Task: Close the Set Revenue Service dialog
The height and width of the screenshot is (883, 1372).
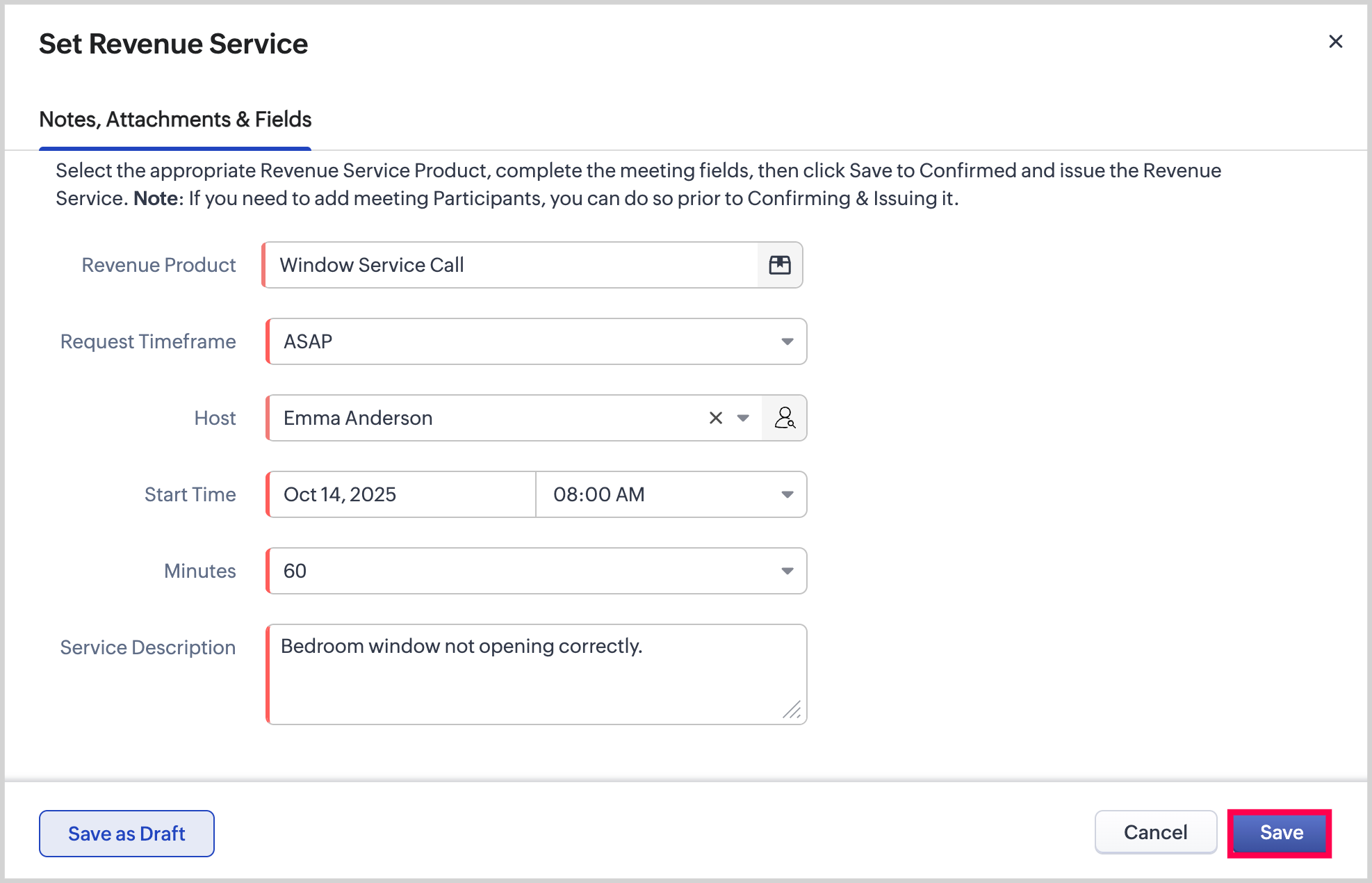Action: tap(1335, 42)
